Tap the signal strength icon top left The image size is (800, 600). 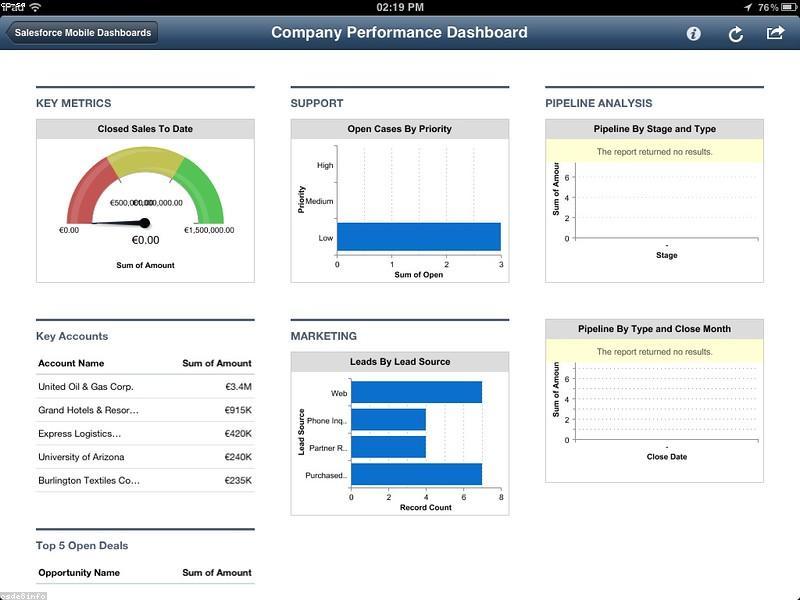click(x=15, y=7)
